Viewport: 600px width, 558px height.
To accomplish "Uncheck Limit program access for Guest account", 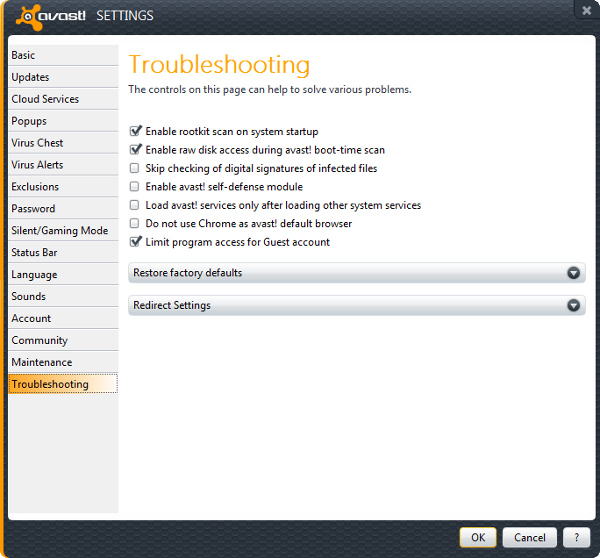I will (x=135, y=242).
